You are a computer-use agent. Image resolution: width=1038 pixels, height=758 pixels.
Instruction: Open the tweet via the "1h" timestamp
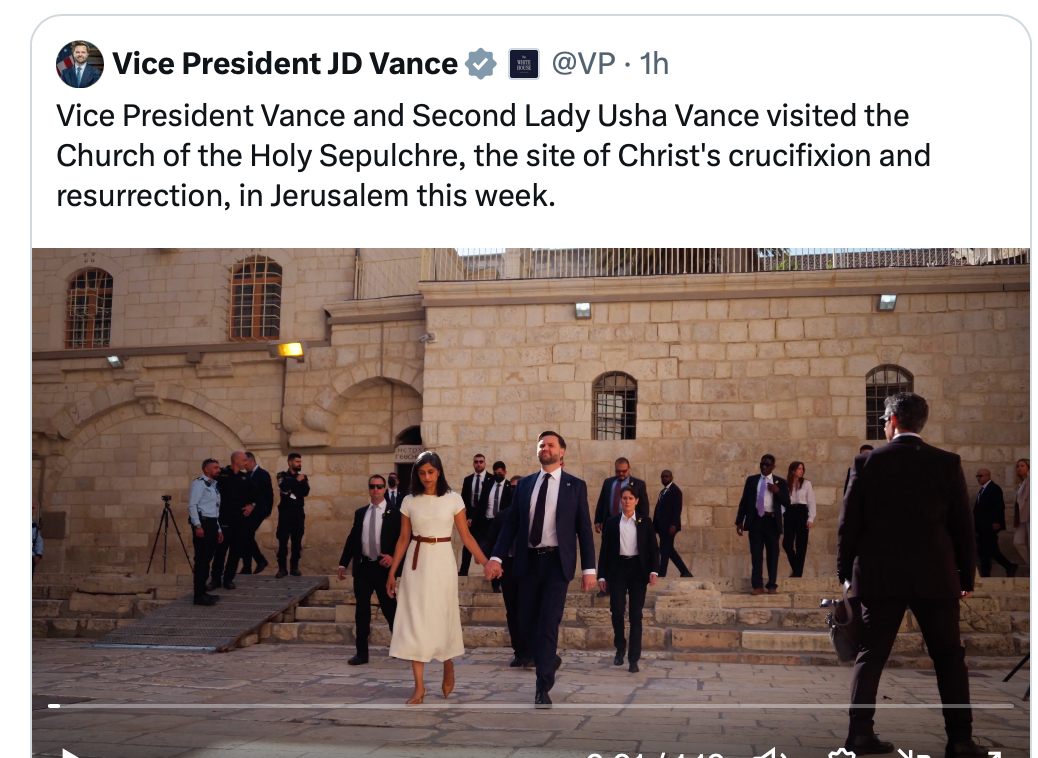coord(654,64)
